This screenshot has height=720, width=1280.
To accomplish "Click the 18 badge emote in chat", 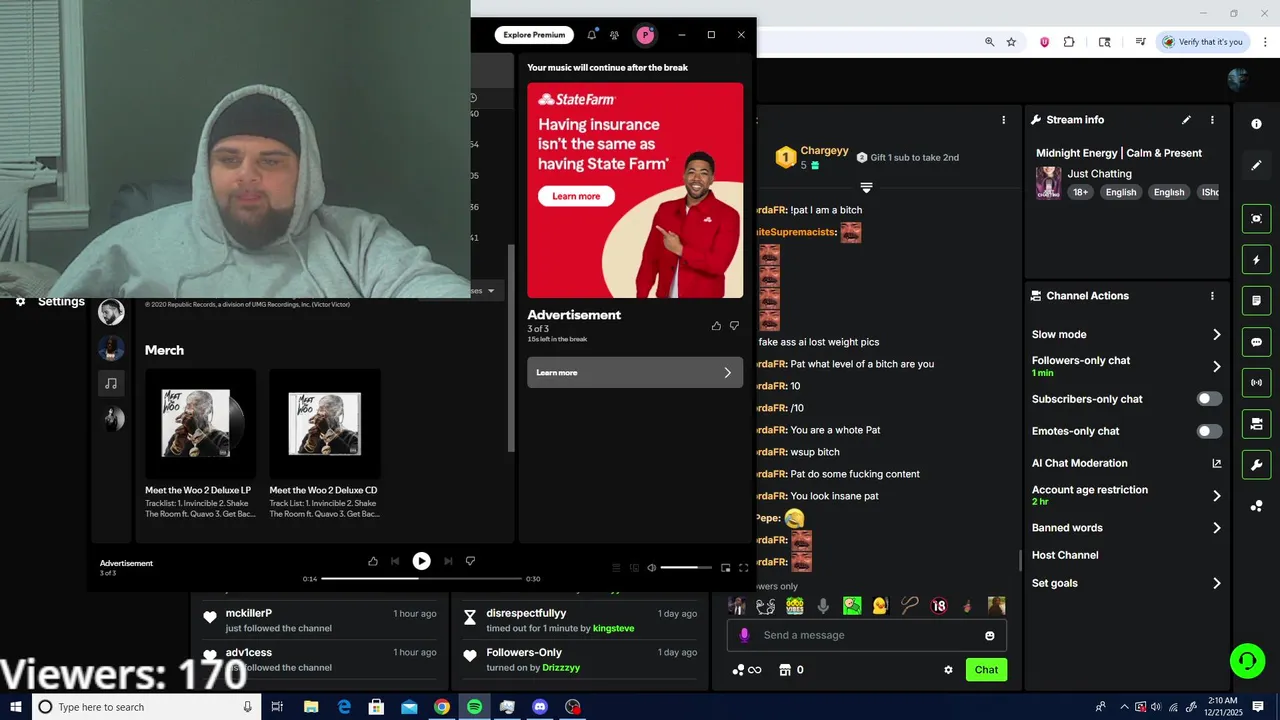I will 938,606.
